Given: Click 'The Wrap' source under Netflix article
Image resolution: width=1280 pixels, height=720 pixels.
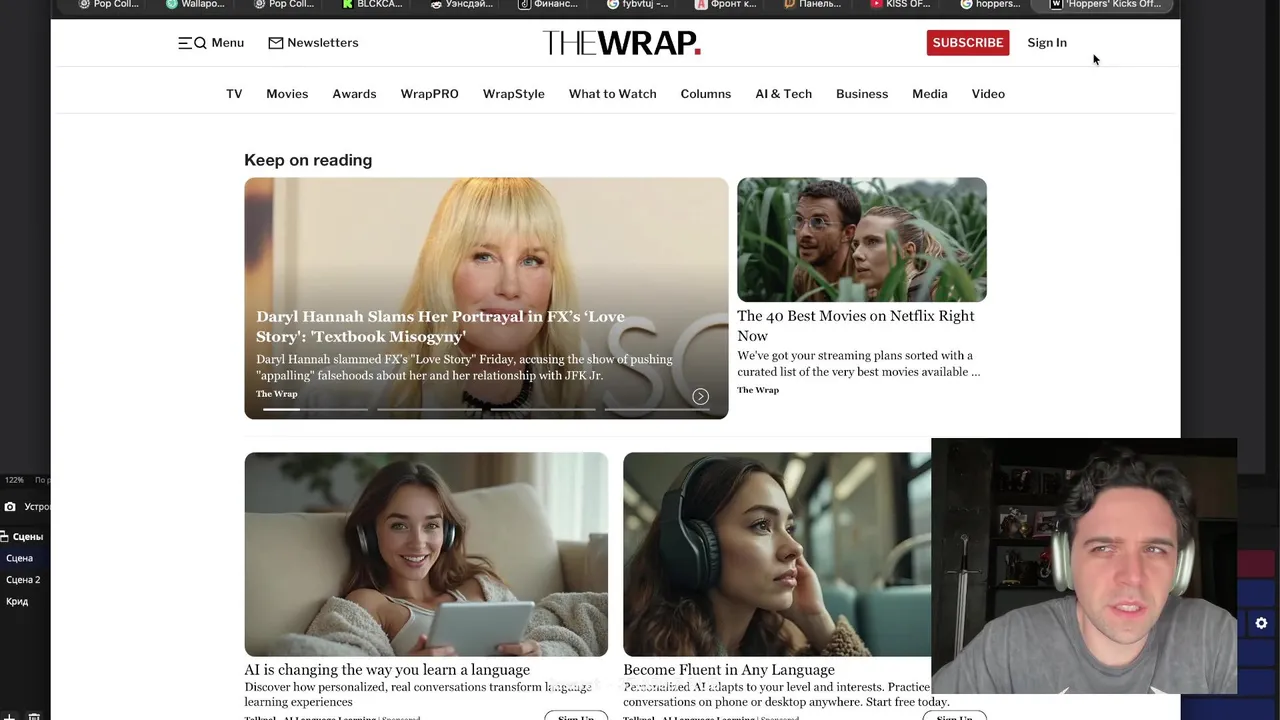Looking at the screenshot, I should [x=758, y=390].
